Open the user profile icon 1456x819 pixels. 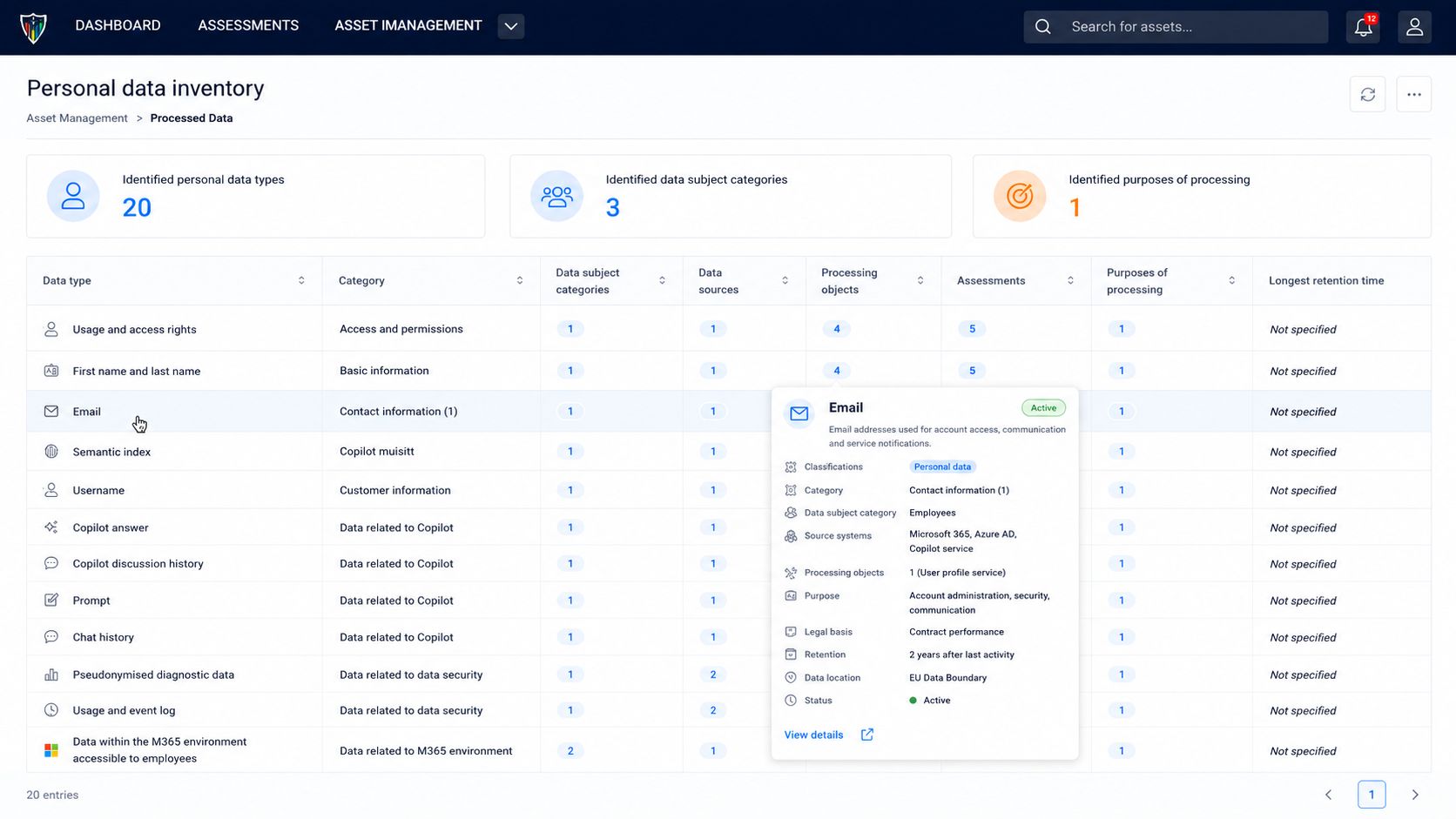[1415, 26]
